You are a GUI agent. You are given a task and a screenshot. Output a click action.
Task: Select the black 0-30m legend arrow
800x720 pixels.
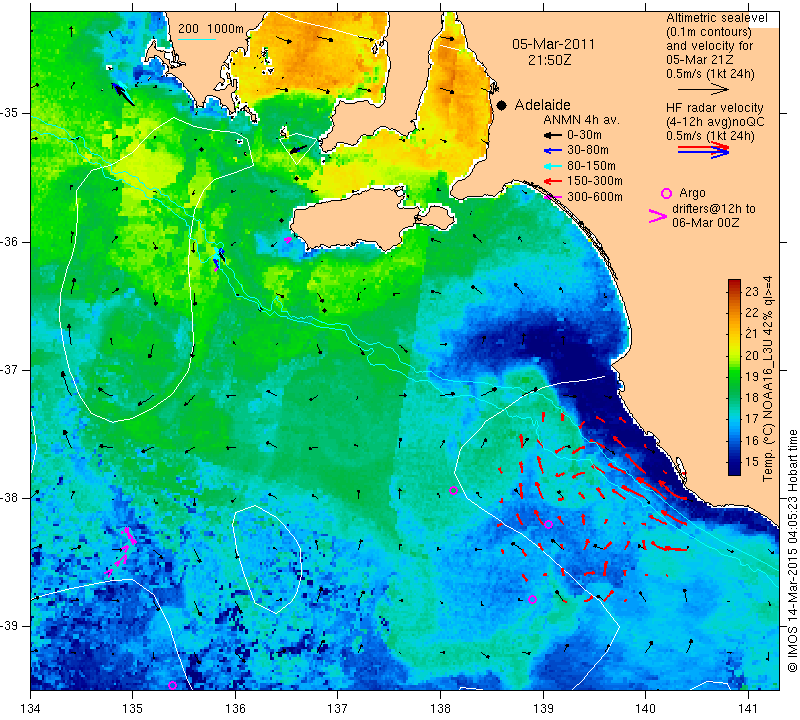pos(553,135)
